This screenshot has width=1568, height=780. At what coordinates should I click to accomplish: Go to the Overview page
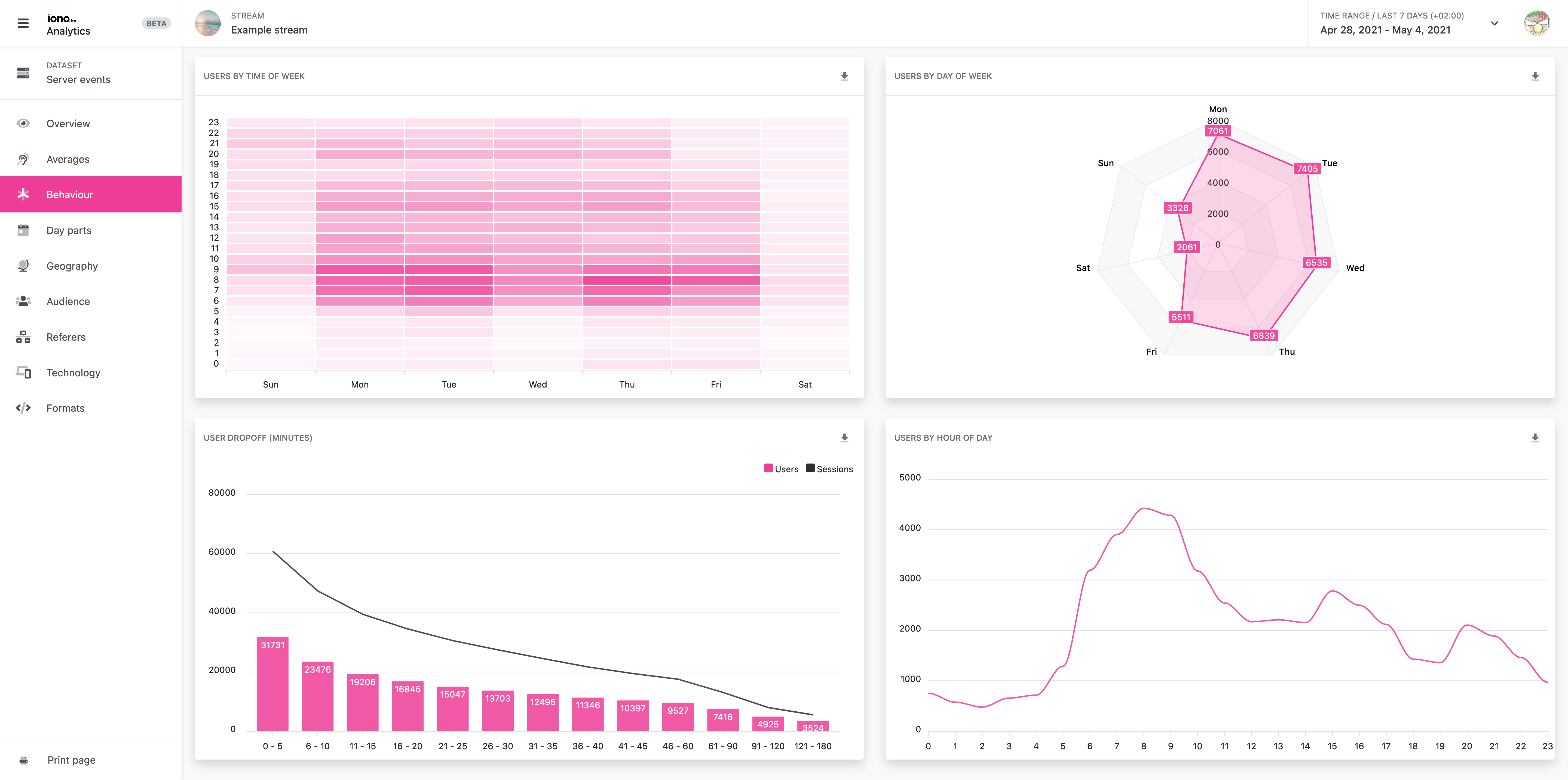pyautogui.click(x=68, y=124)
